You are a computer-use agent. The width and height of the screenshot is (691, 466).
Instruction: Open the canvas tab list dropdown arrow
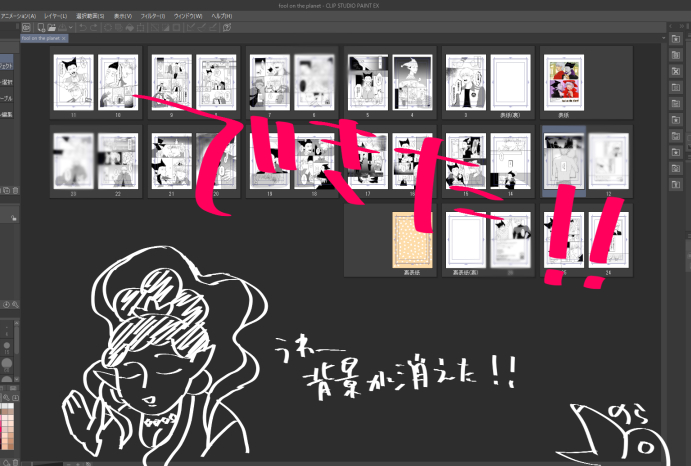663,38
